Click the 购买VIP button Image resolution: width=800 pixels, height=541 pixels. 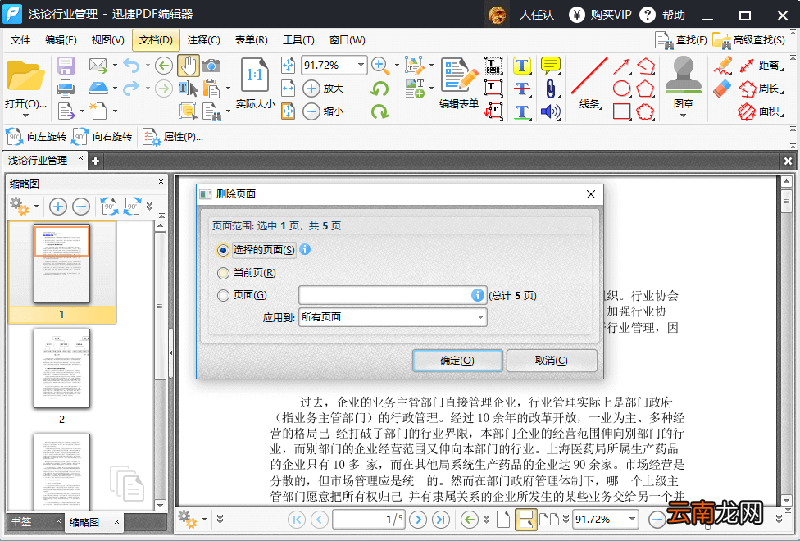click(601, 15)
